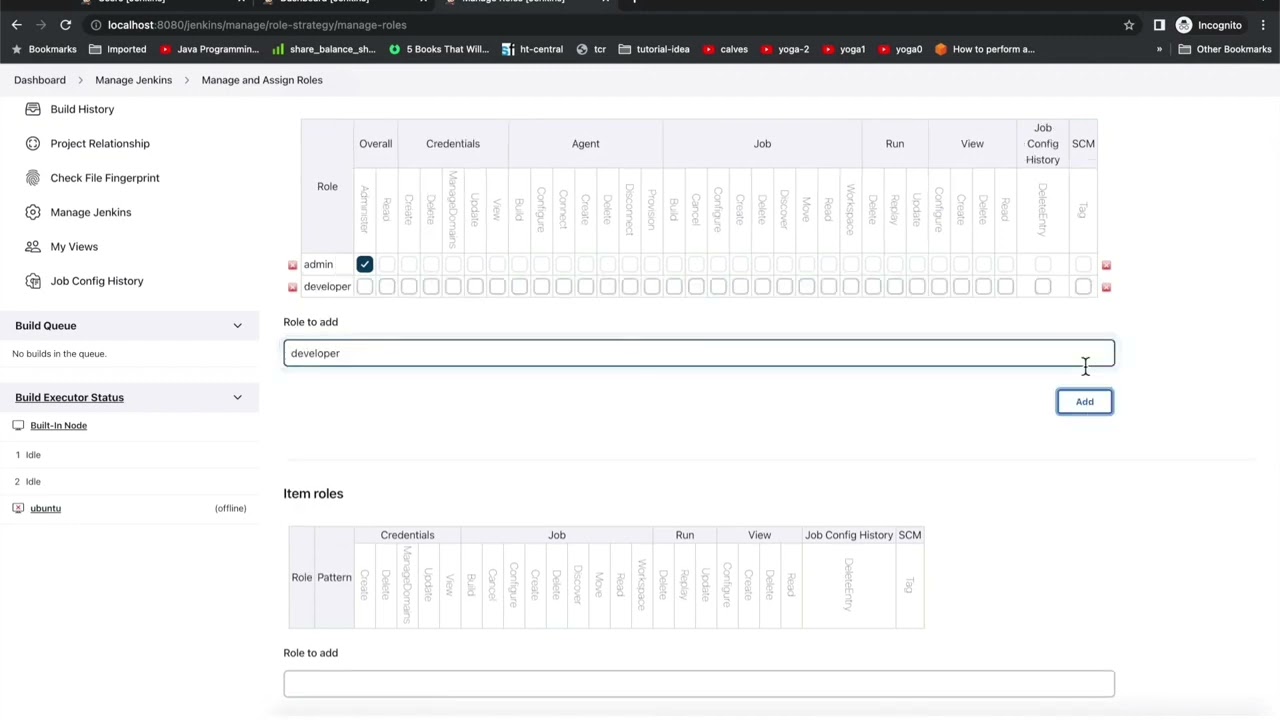The width and height of the screenshot is (1280, 720).
Task: Check developer Credentials Create checkbox
Action: 409,287
